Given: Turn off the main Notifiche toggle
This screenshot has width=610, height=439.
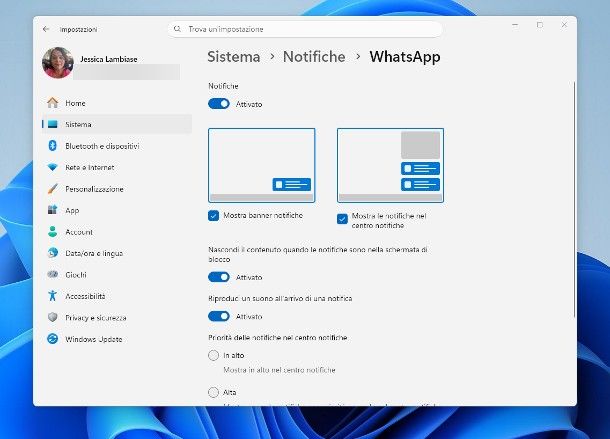Looking at the screenshot, I should tap(219, 104).
